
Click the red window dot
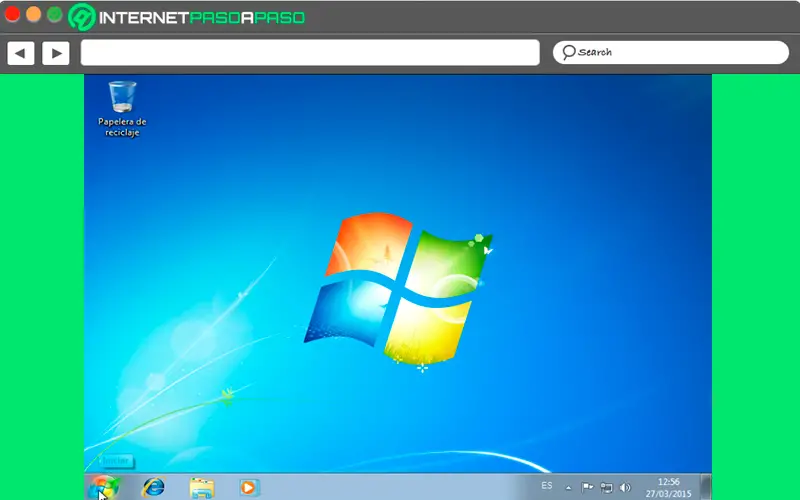(x=12, y=14)
